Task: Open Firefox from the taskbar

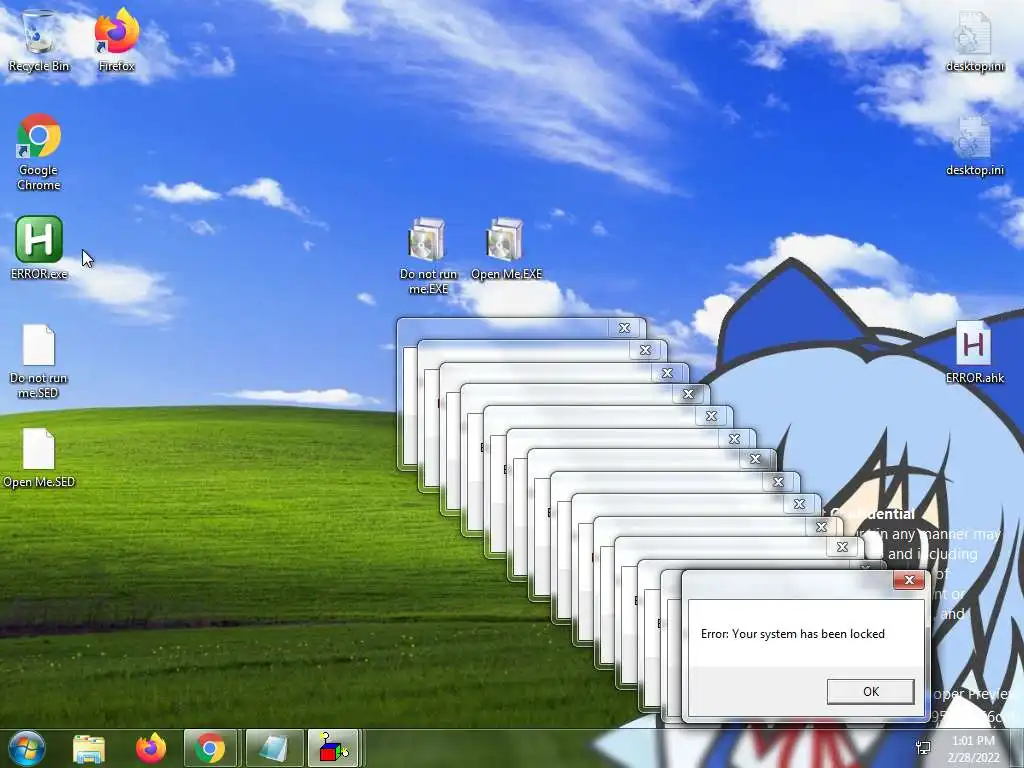Action: [151, 748]
